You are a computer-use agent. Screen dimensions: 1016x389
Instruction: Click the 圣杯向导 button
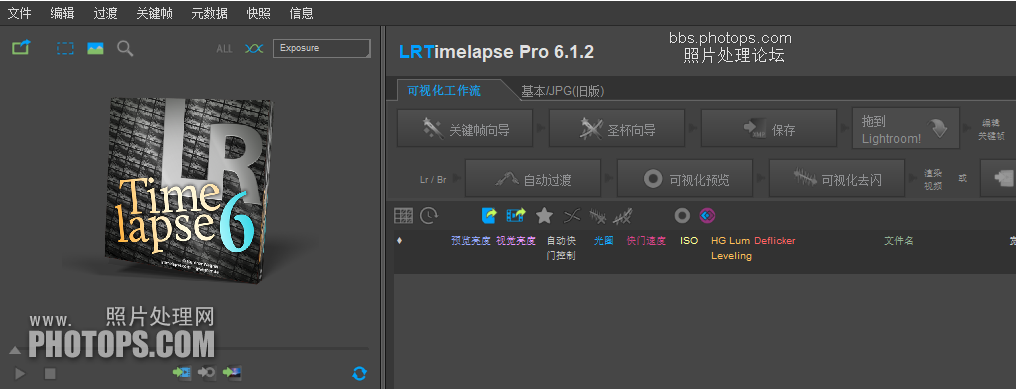click(617, 128)
